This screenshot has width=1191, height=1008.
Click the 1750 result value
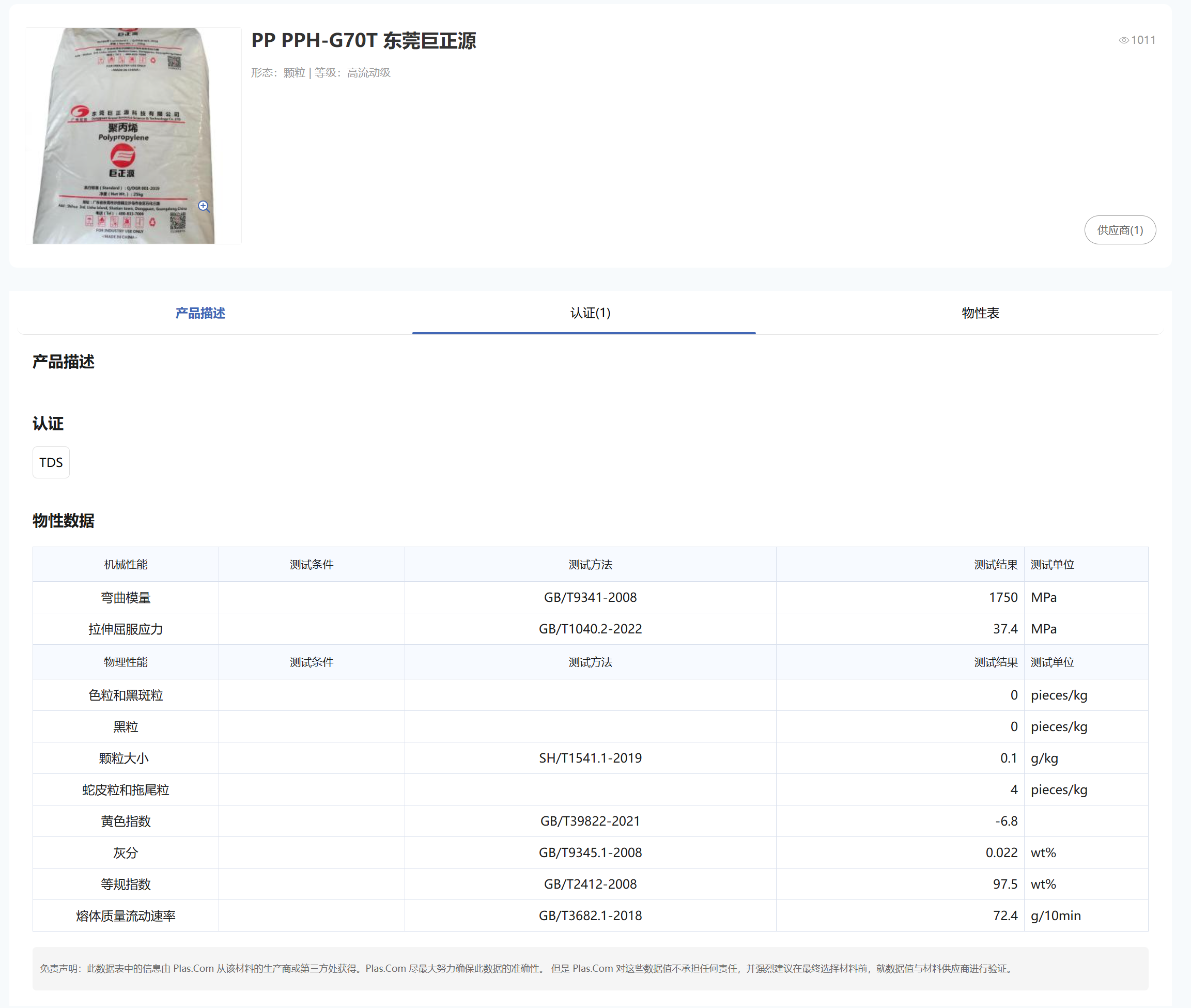point(1003,597)
